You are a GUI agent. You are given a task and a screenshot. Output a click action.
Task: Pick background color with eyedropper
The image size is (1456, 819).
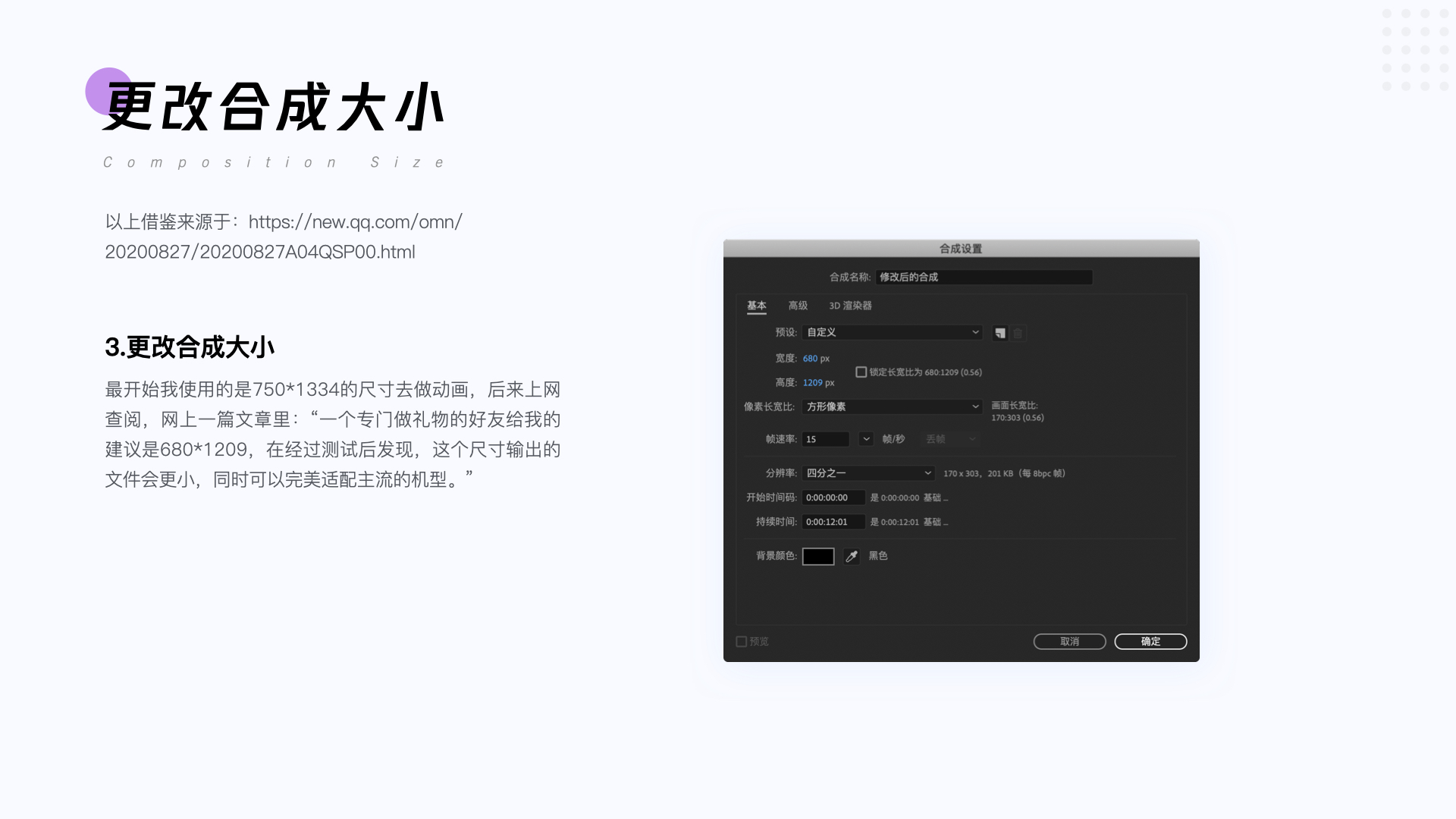click(852, 557)
